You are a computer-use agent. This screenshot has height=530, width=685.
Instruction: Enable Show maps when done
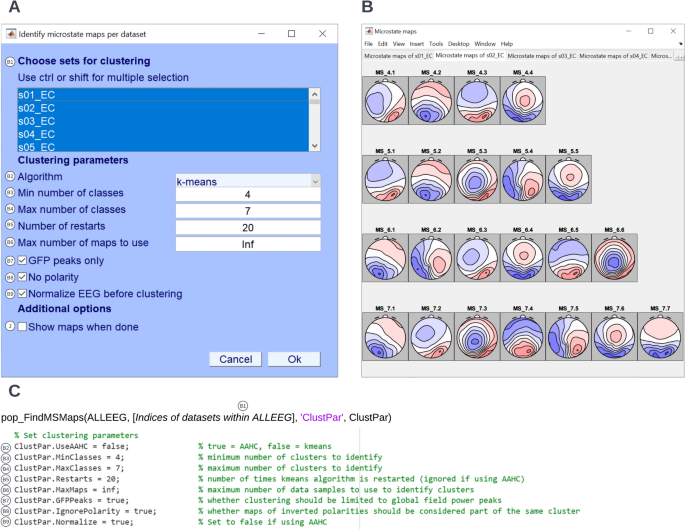click(x=23, y=327)
